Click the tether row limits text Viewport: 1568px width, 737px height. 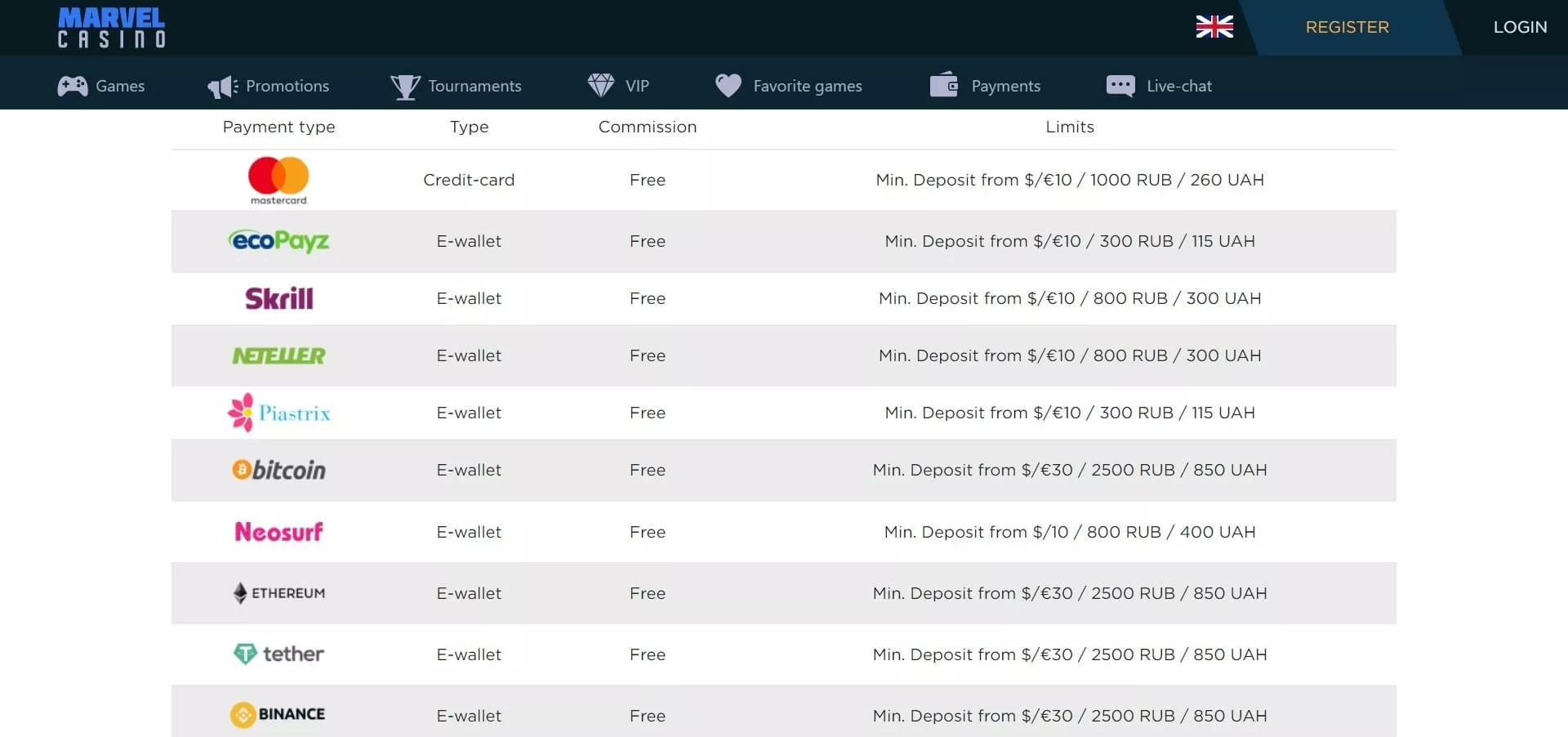(x=1069, y=654)
